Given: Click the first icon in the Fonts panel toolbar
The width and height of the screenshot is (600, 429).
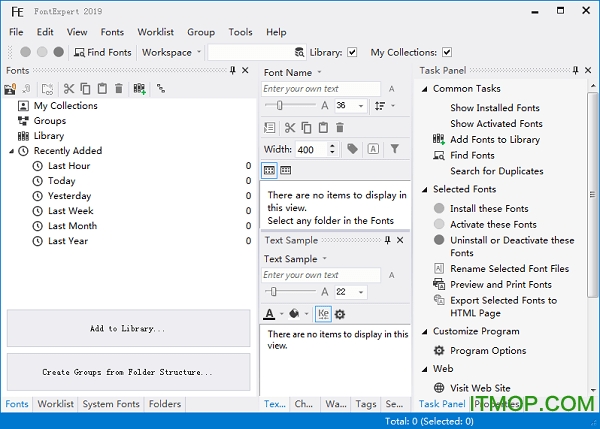Looking at the screenshot, I should click(10, 89).
